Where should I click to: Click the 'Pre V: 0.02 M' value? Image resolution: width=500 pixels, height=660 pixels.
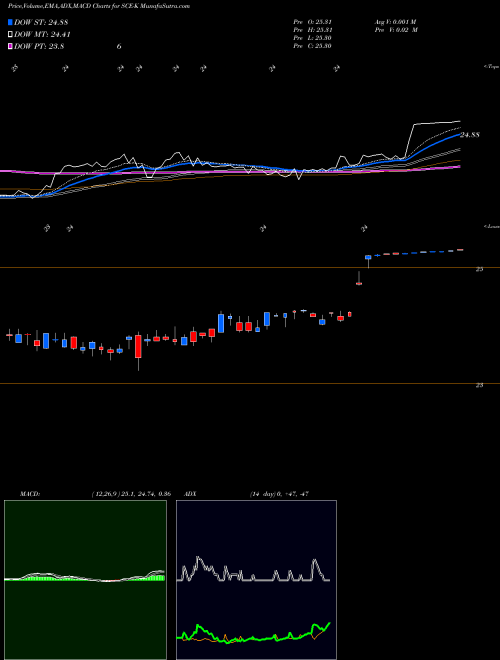click(396, 30)
